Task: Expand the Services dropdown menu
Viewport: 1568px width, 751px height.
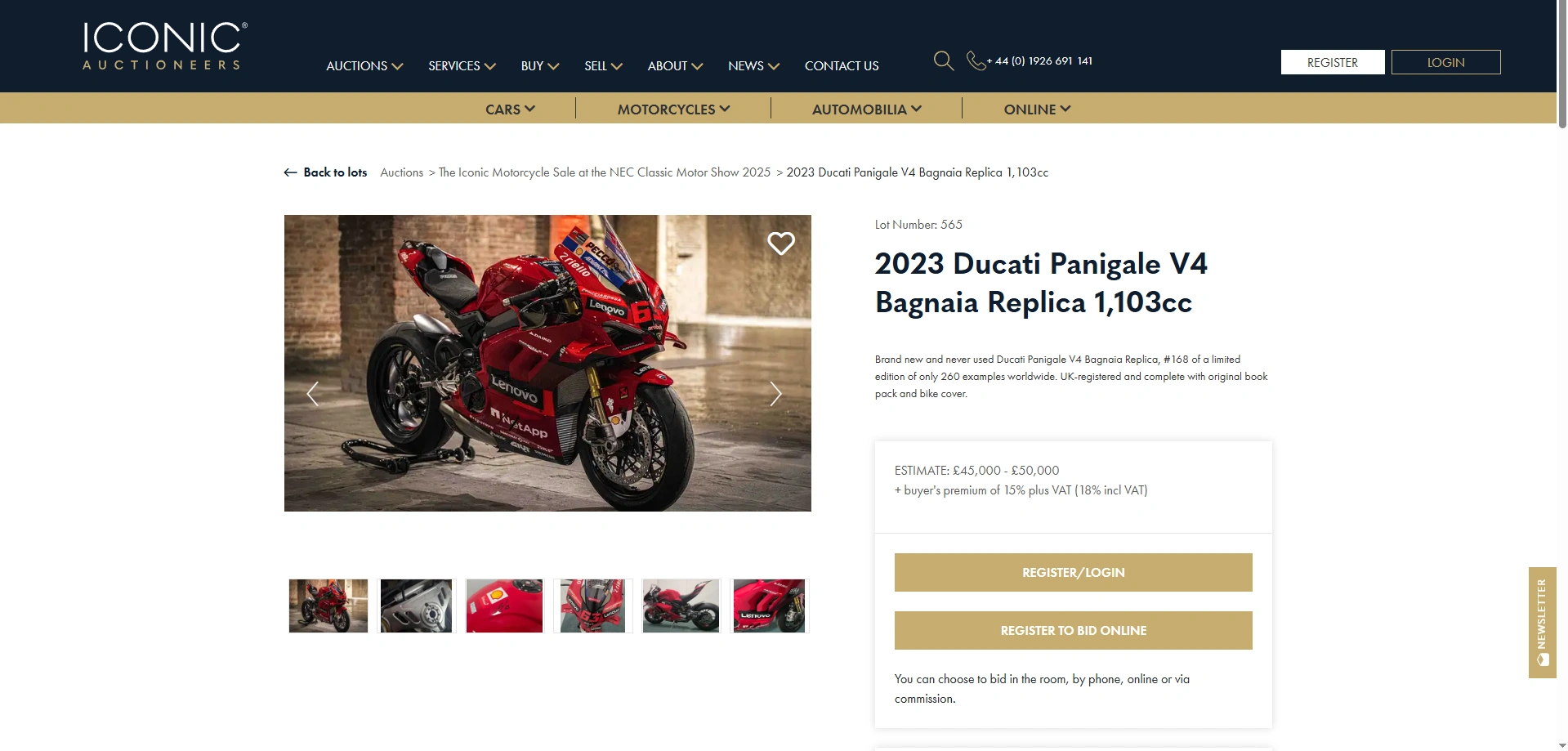Action: (x=462, y=66)
